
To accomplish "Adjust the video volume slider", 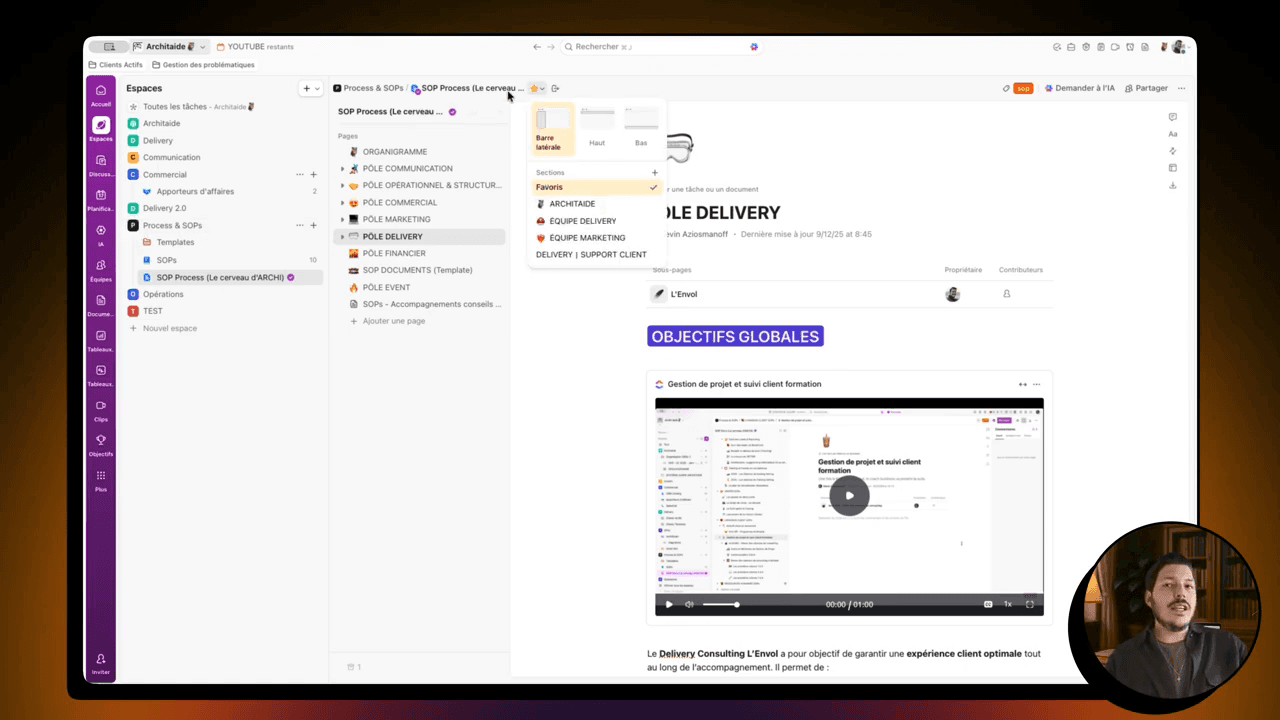I will tap(720, 604).
